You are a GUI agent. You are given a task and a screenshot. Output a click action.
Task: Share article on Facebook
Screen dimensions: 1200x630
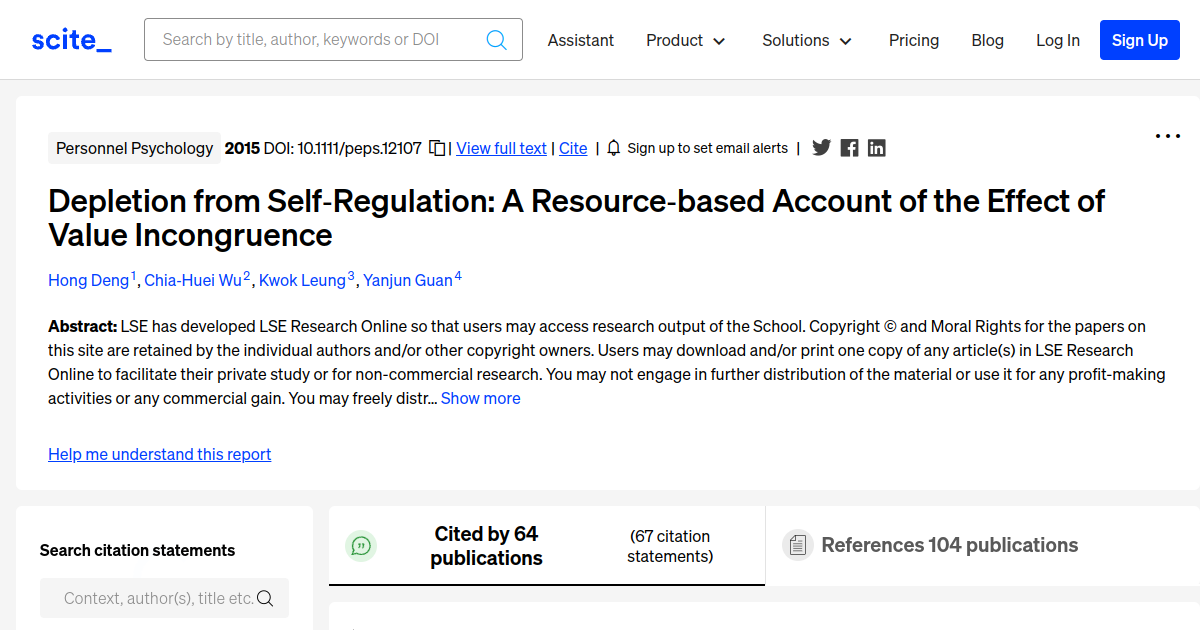(849, 148)
